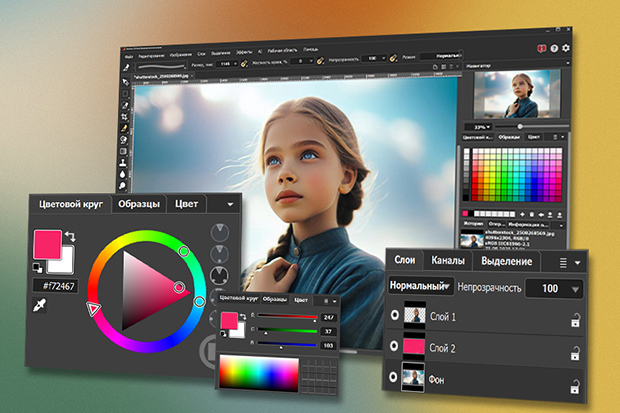This screenshot has height=413, width=620.
Task: Select the rectangular selection tool
Action: [x=125, y=94]
